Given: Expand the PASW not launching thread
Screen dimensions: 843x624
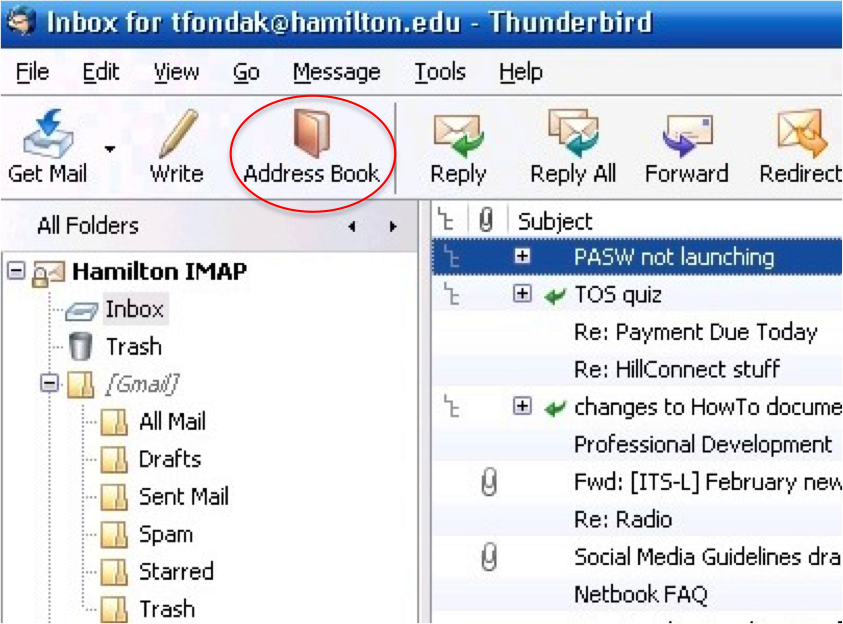Looking at the screenshot, I should (x=522, y=256).
